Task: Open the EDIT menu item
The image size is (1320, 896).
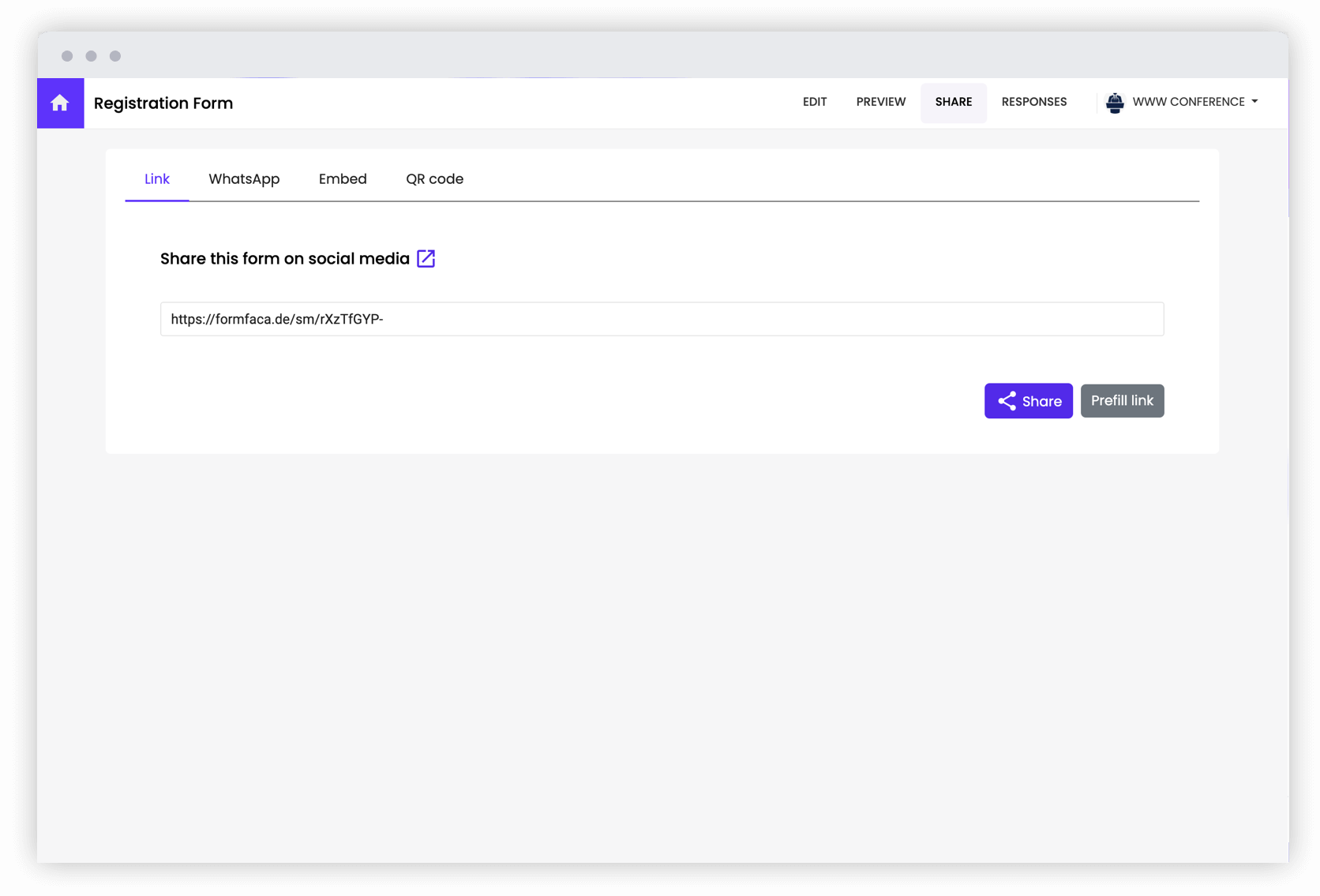Action: pos(815,102)
